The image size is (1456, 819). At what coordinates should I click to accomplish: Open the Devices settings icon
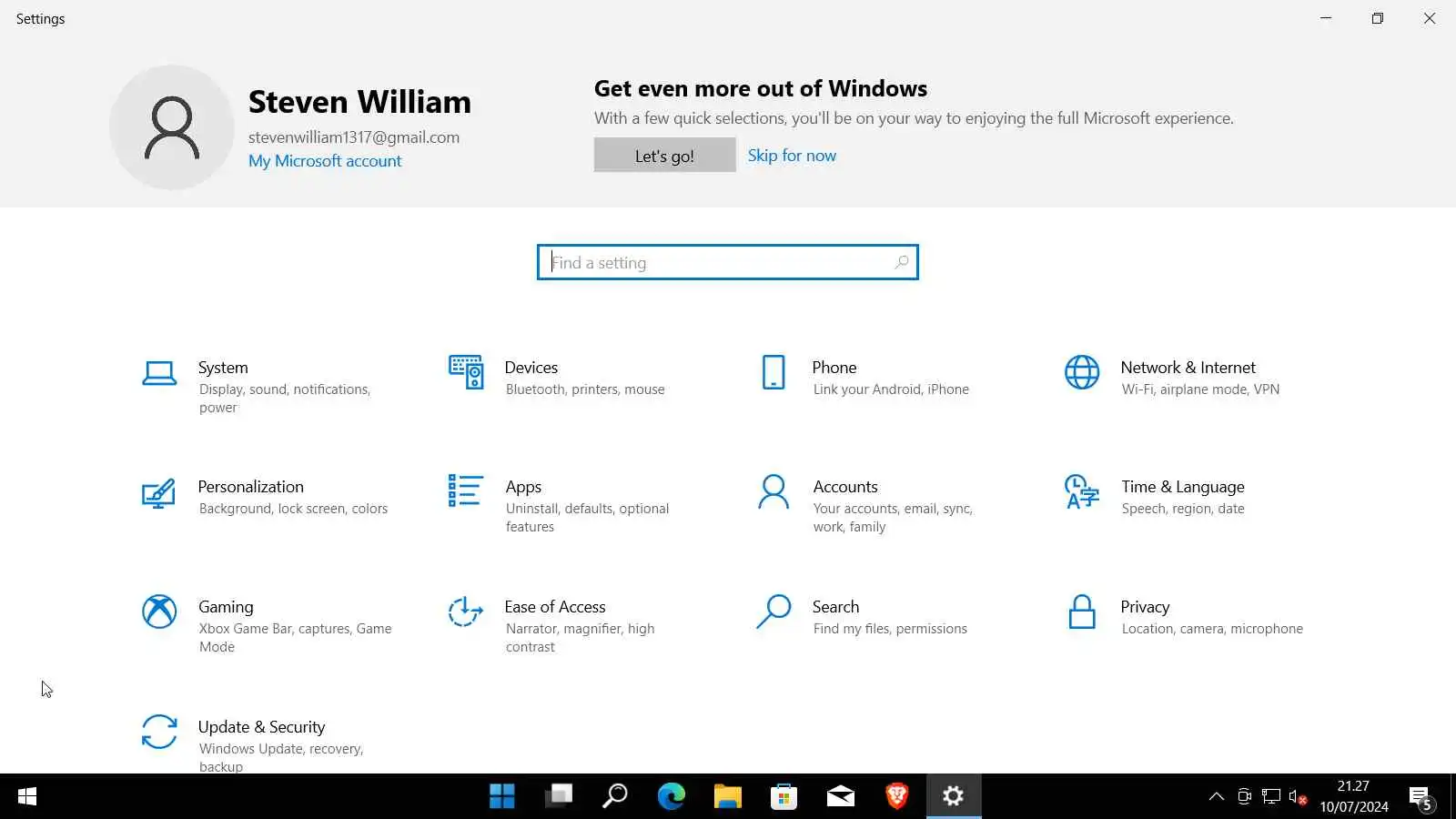pos(466,372)
